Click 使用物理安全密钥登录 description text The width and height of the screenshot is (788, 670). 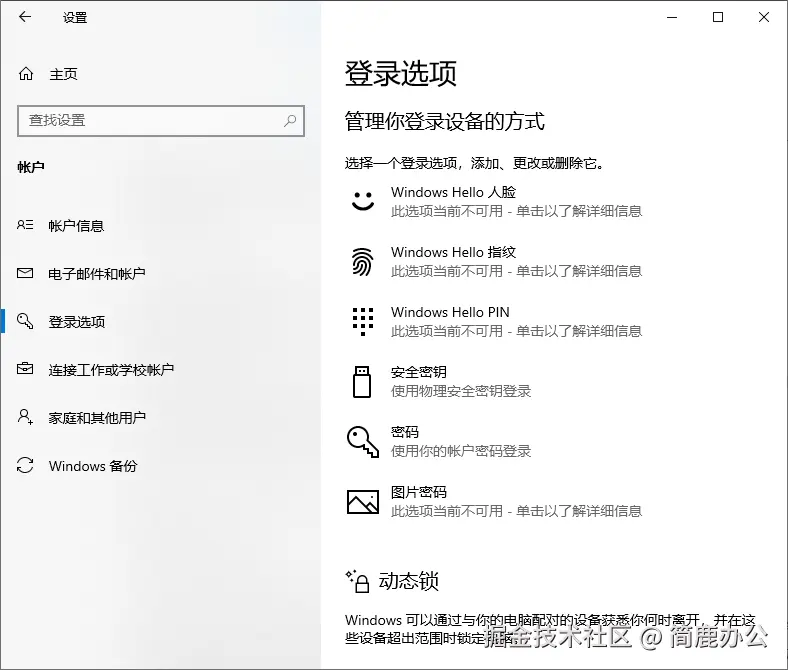pos(461,391)
